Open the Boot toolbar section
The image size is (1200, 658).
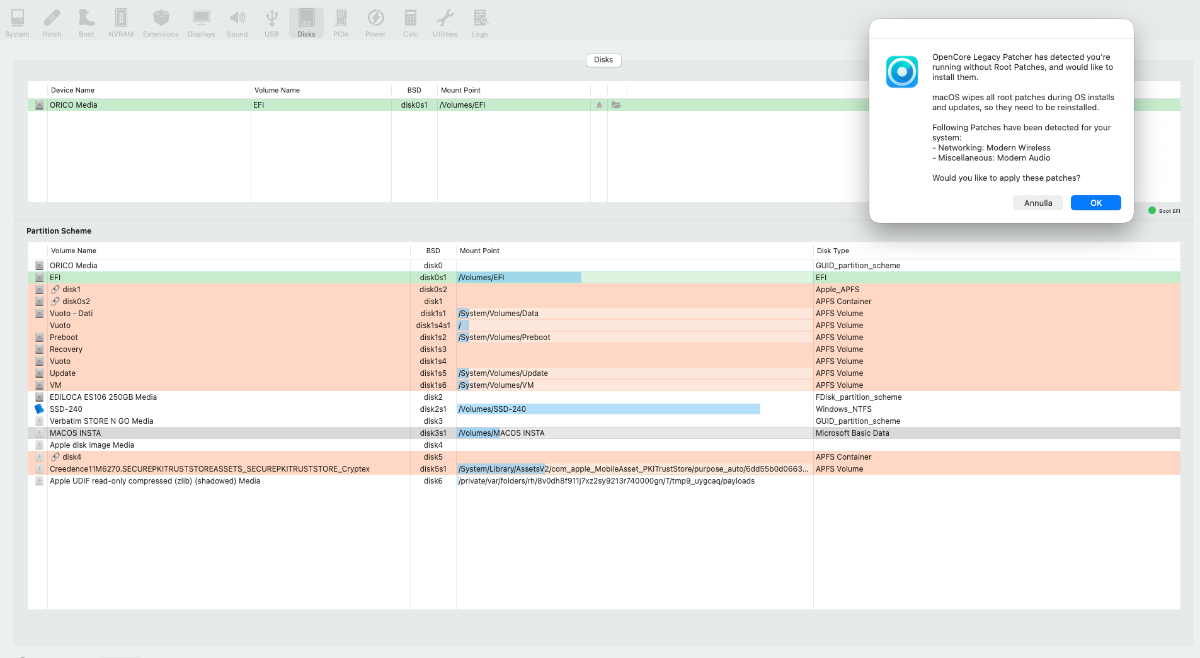[86, 21]
